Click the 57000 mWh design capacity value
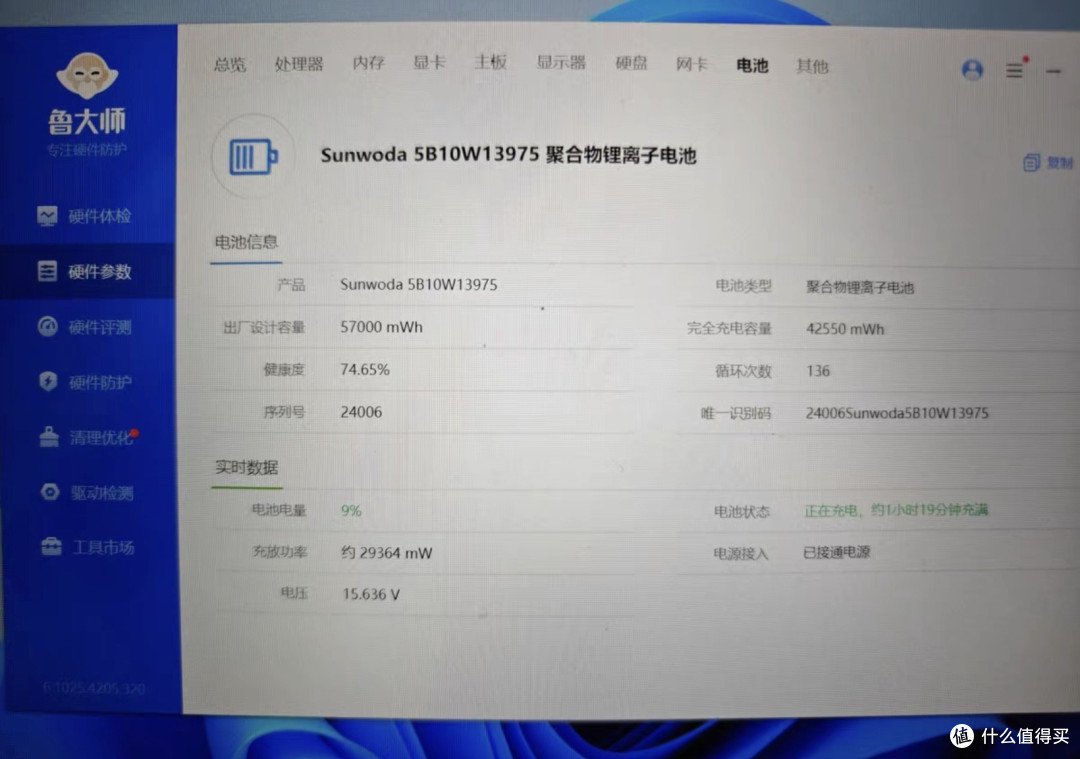The image size is (1080, 759). (382, 327)
